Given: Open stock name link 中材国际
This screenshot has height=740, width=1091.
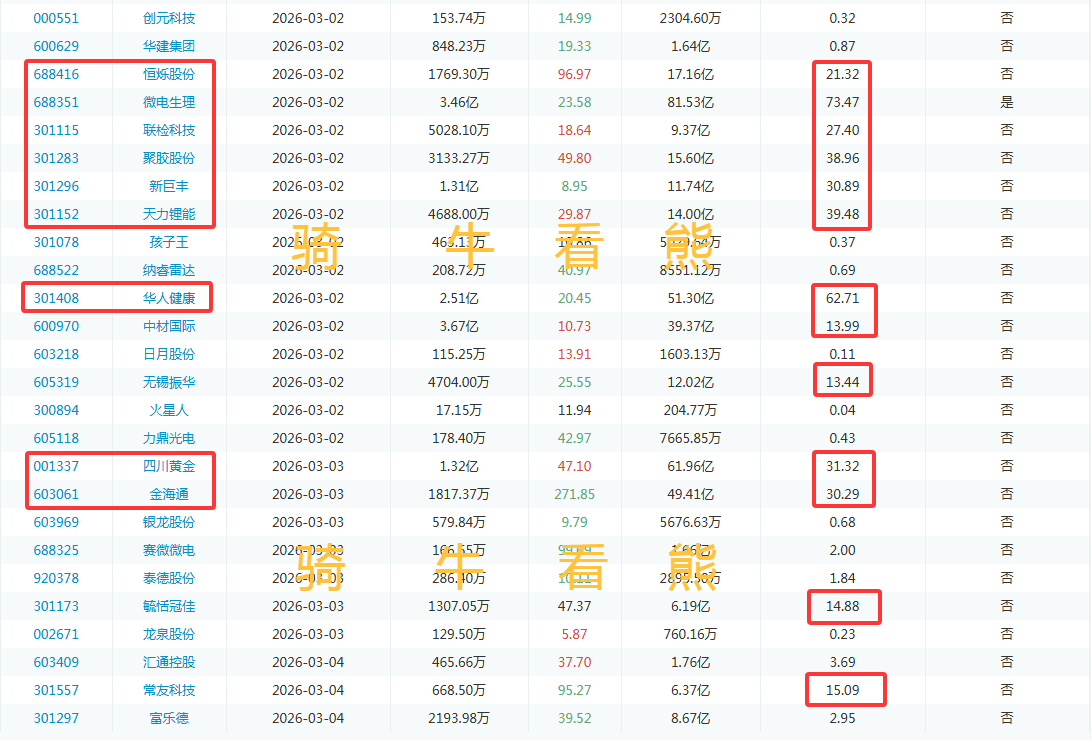Looking at the screenshot, I should pos(169,326).
